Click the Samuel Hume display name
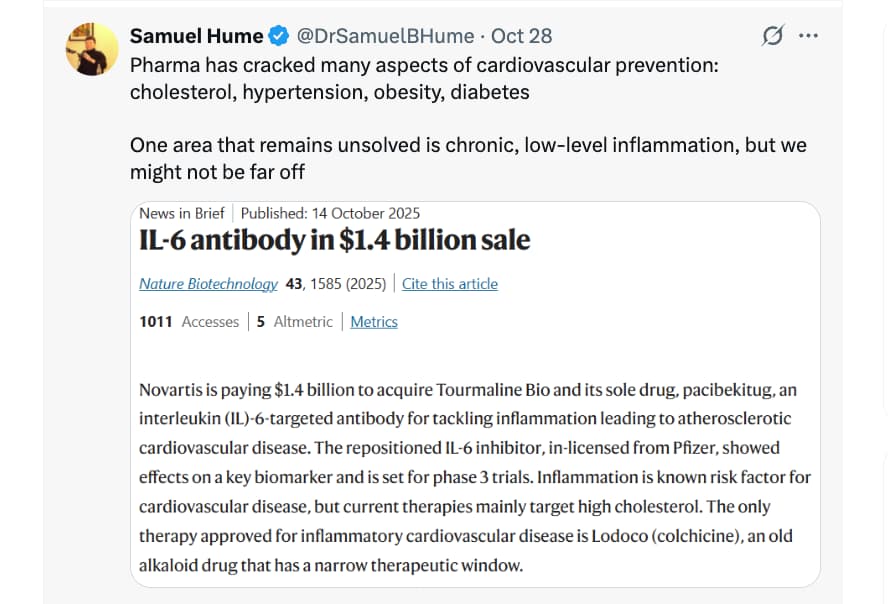888x604 pixels. click(x=196, y=37)
